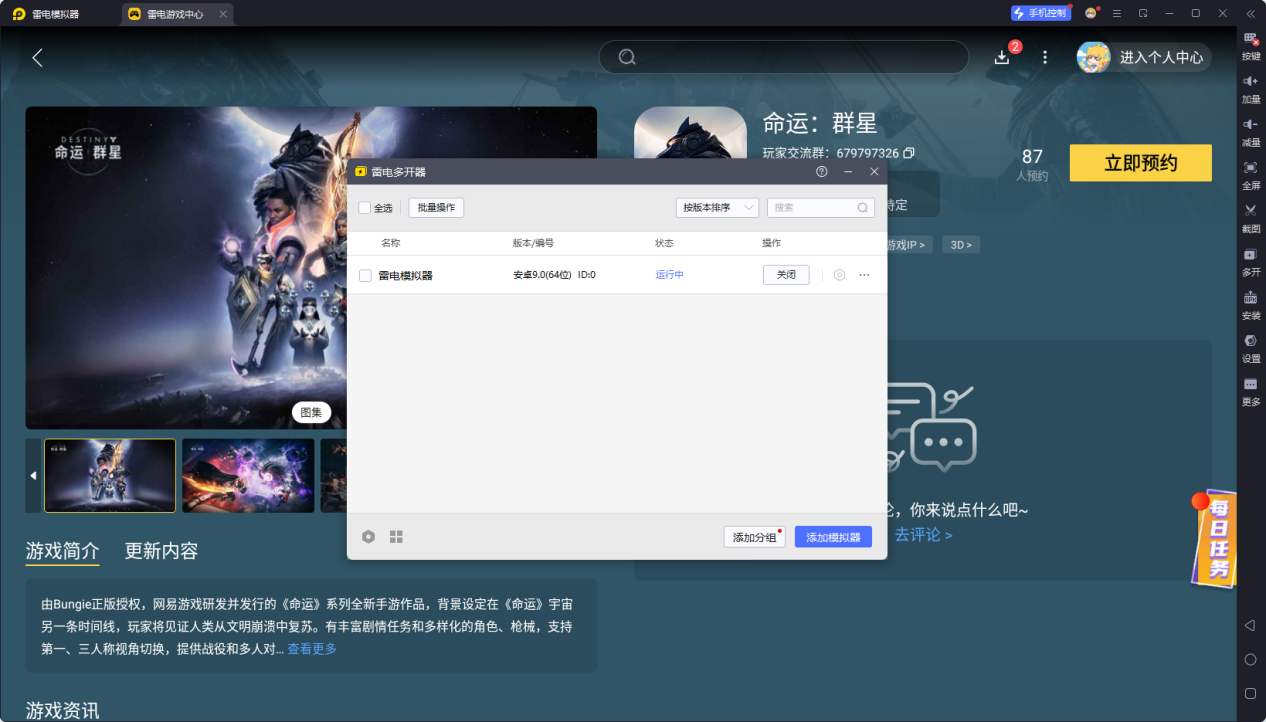The width and height of the screenshot is (1266, 722).
Task: Open multi-instance settings hexagon icon at bottom
Action: (368, 537)
